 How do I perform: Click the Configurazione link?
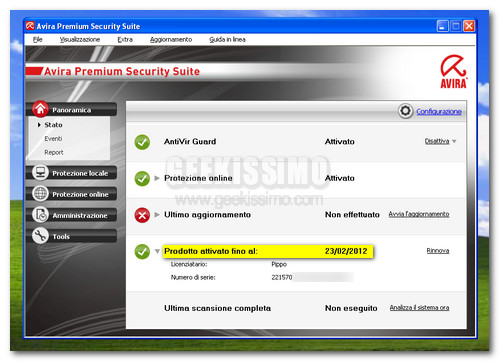pyautogui.click(x=439, y=111)
